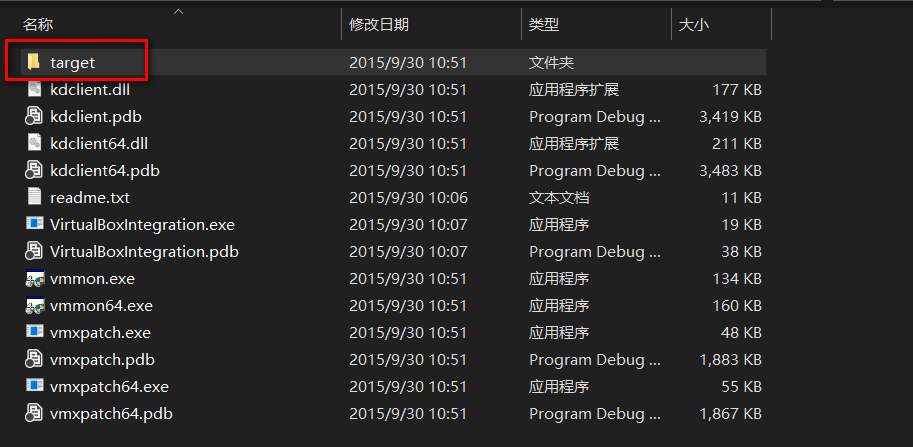Image resolution: width=913 pixels, height=447 pixels.
Task: Select the vmmon64.exe program icon
Action: click(x=34, y=306)
